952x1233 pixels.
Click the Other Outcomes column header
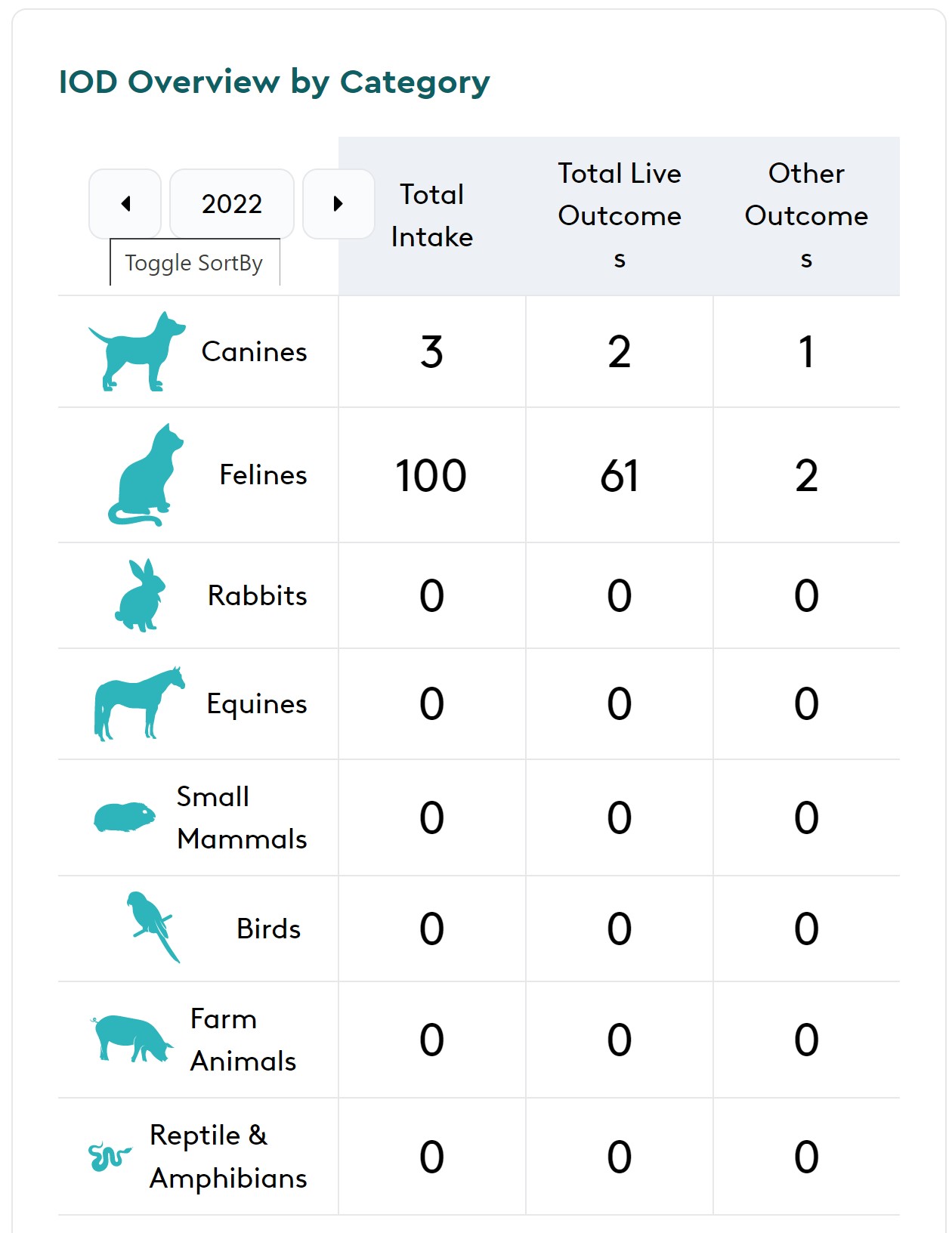click(x=806, y=216)
